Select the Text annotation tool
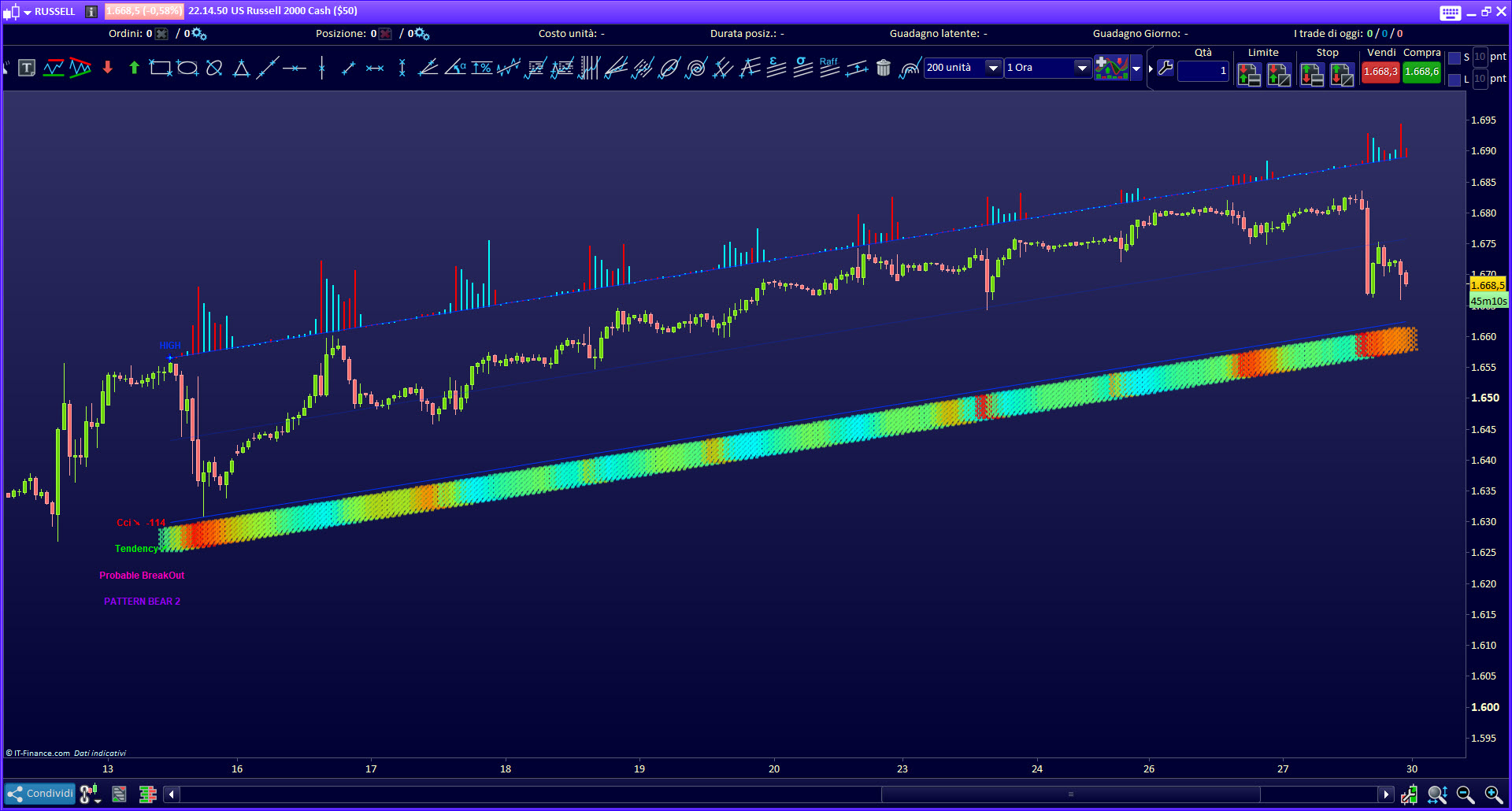 pos(27,69)
